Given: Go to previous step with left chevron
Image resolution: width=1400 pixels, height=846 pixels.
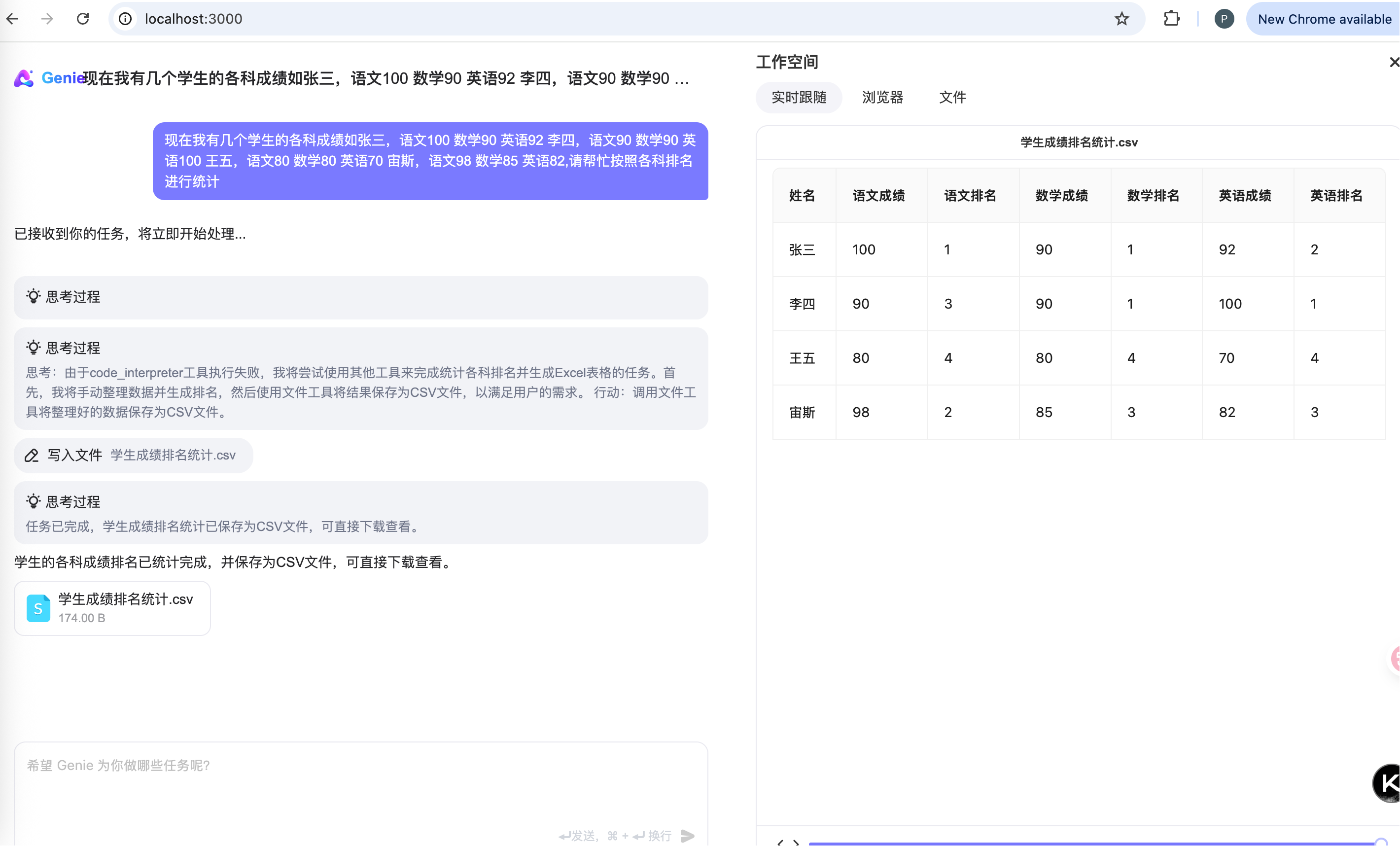Looking at the screenshot, I should (x=781, y=842).
